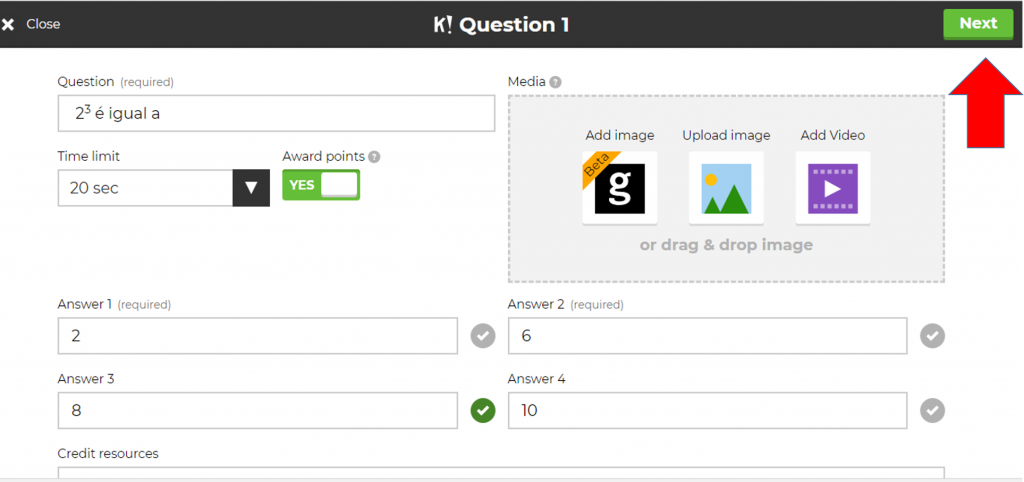Viewport: 1024px width, 482px height.
Task: Click the X icon beside Close
Action: [x=9, y=24]
